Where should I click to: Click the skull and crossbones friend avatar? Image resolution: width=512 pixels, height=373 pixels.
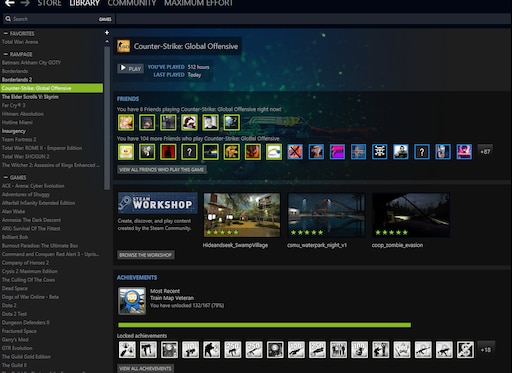pos(380,152)
